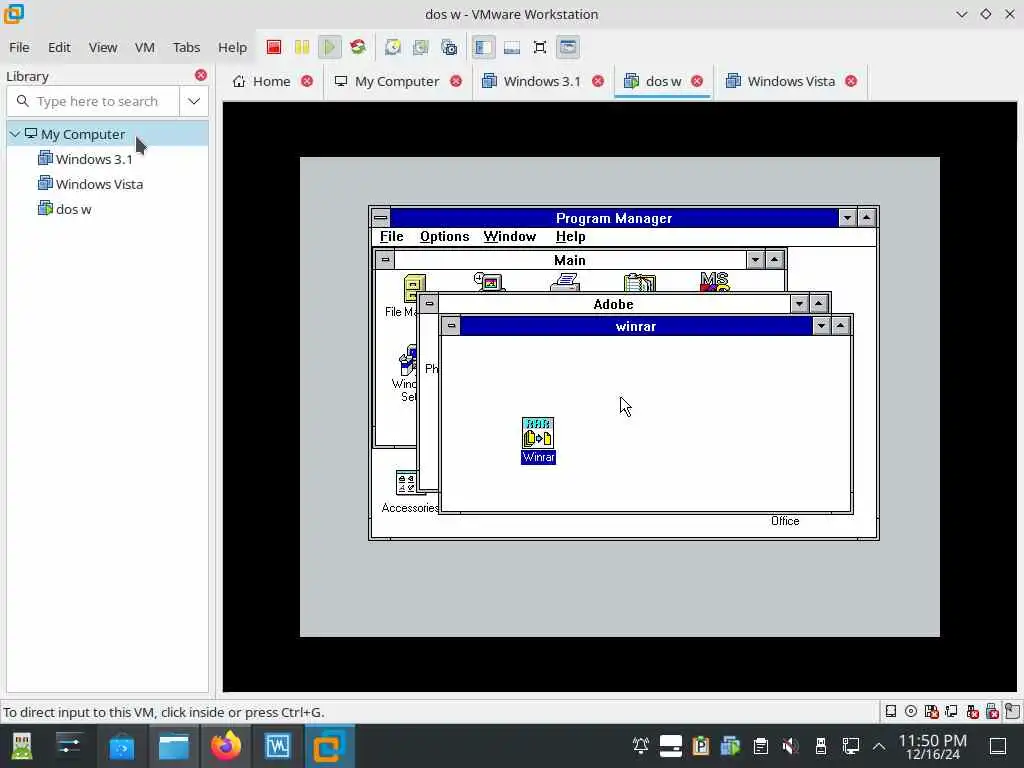Screen dimensions: 1024x768
Task: Click the library search field
Action: click(93, 101)
